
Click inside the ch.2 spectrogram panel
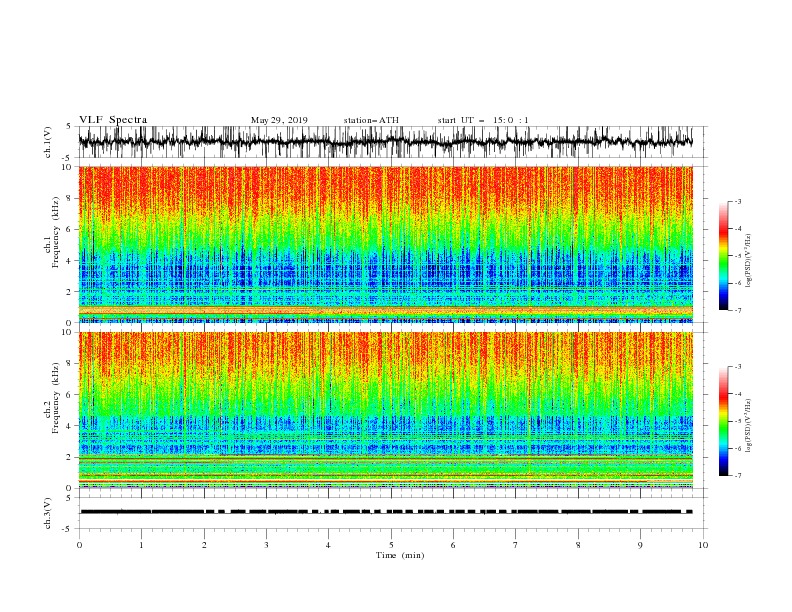pyautogui.click(x=385, y=410)
